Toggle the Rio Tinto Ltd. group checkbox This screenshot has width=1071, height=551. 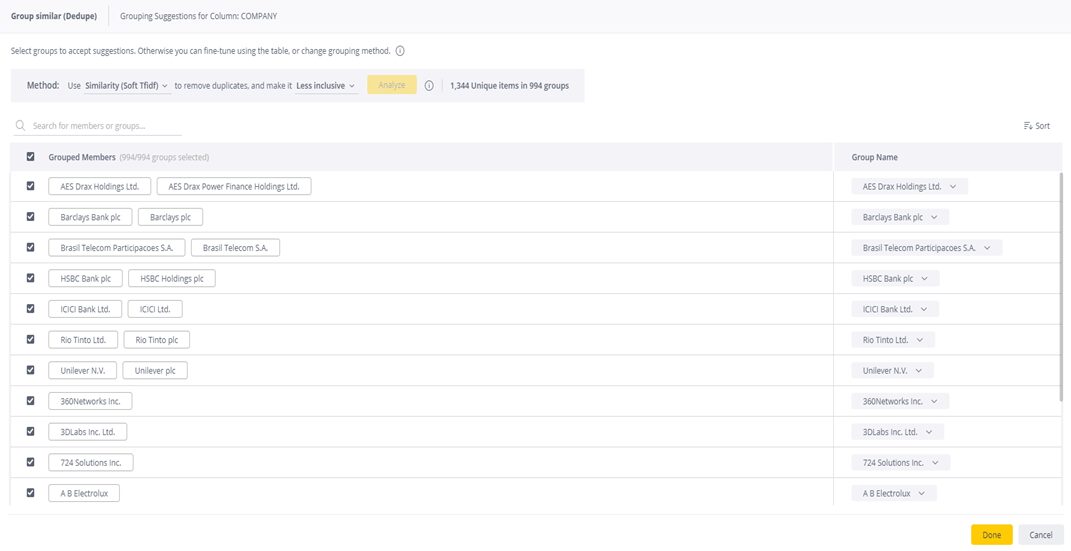[30, 339]
